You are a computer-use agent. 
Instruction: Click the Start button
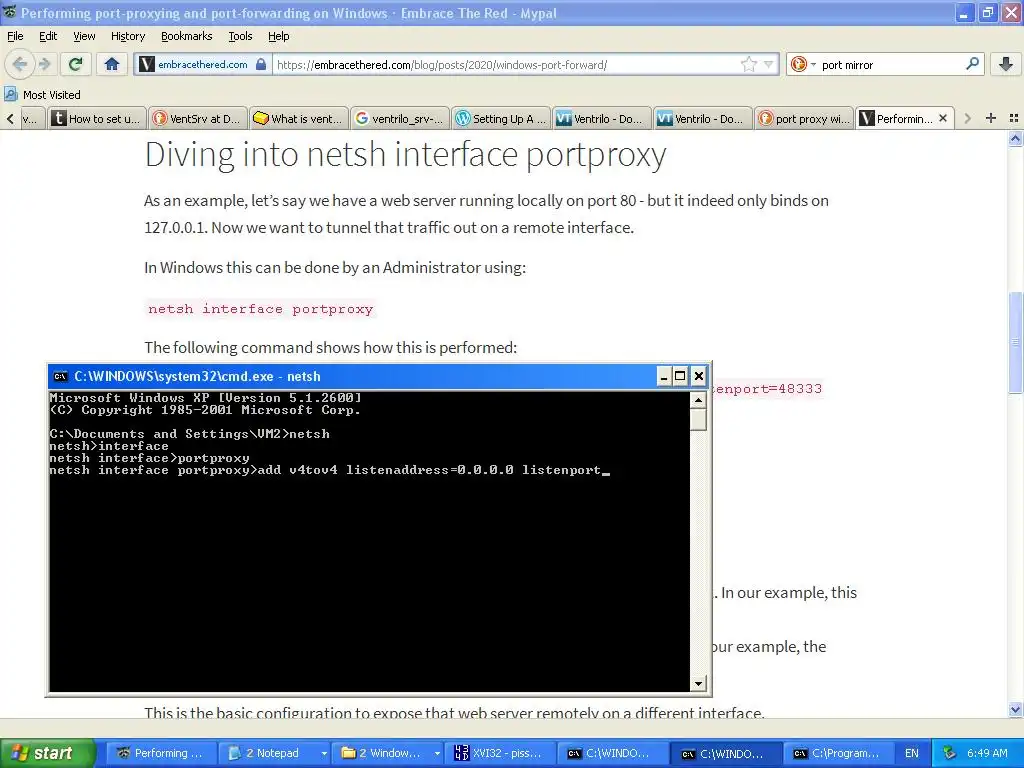click(x=47, y=753)
